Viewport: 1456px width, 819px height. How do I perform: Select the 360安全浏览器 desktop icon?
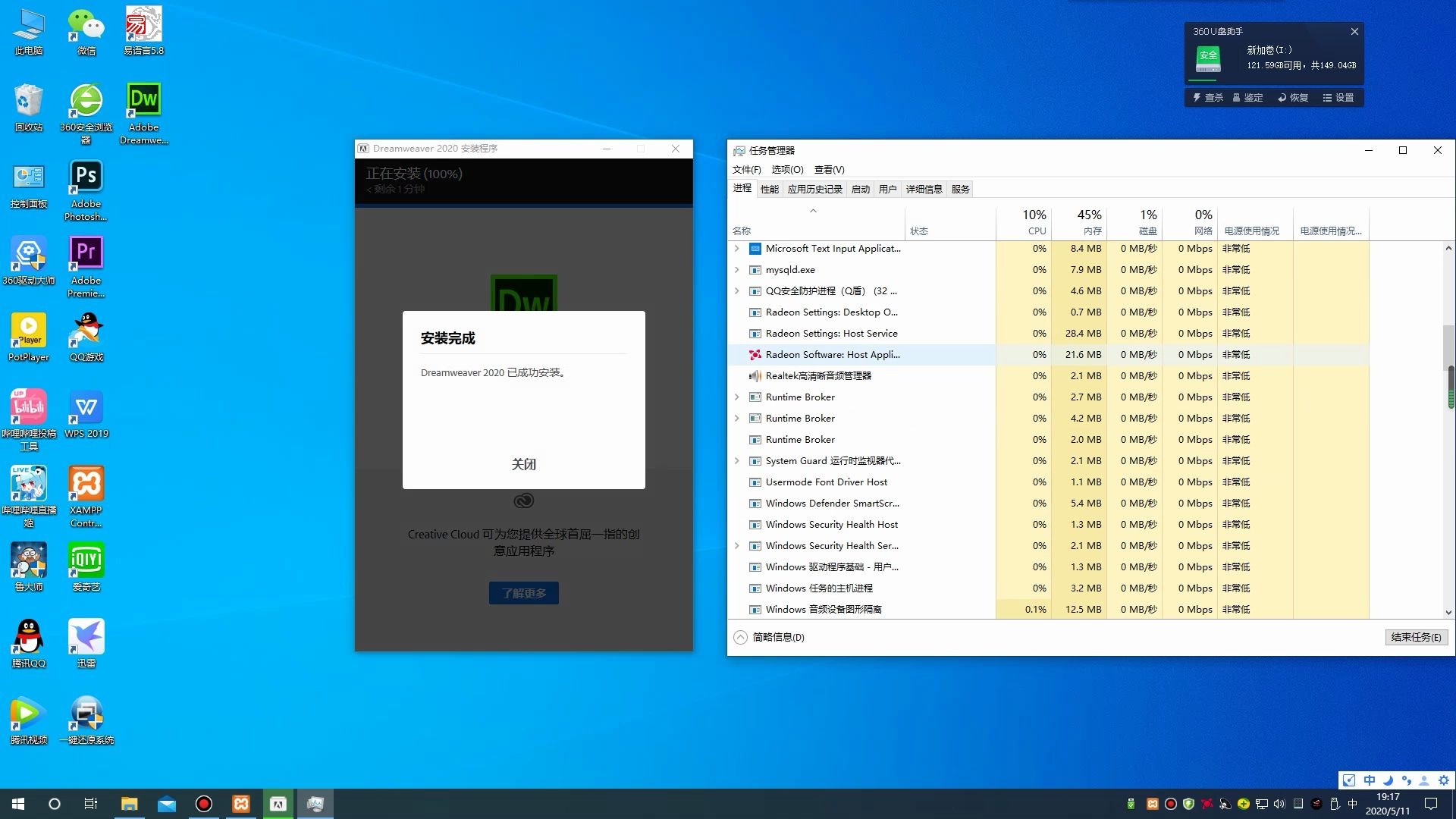tap(86, 114)
